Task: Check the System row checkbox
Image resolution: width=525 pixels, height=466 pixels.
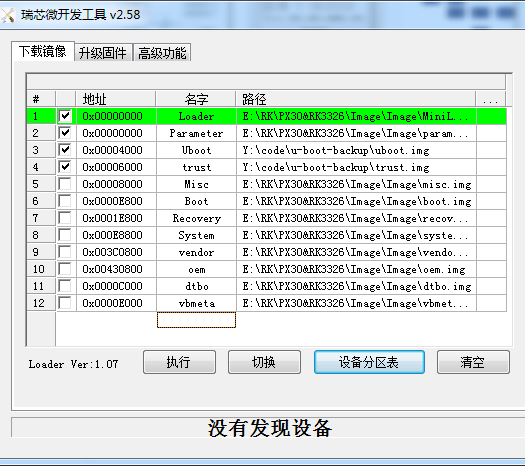Action: pyautogui.click(x=65, y=235)
